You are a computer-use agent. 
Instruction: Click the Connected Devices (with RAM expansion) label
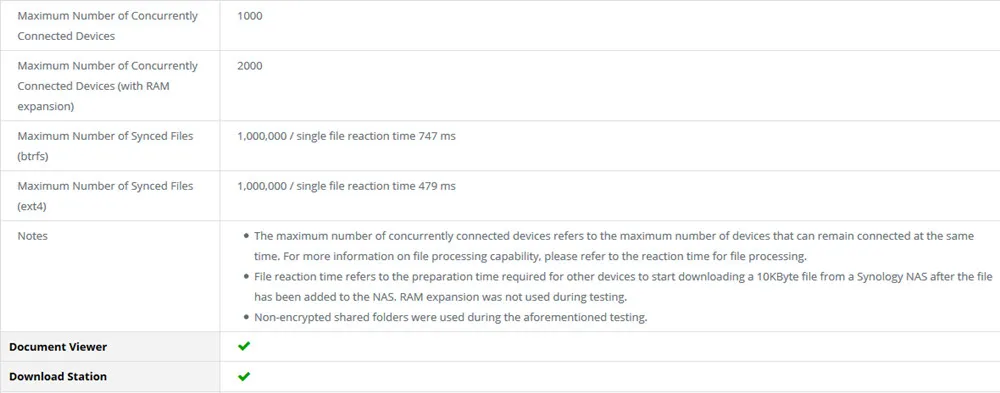click(108, 86)
